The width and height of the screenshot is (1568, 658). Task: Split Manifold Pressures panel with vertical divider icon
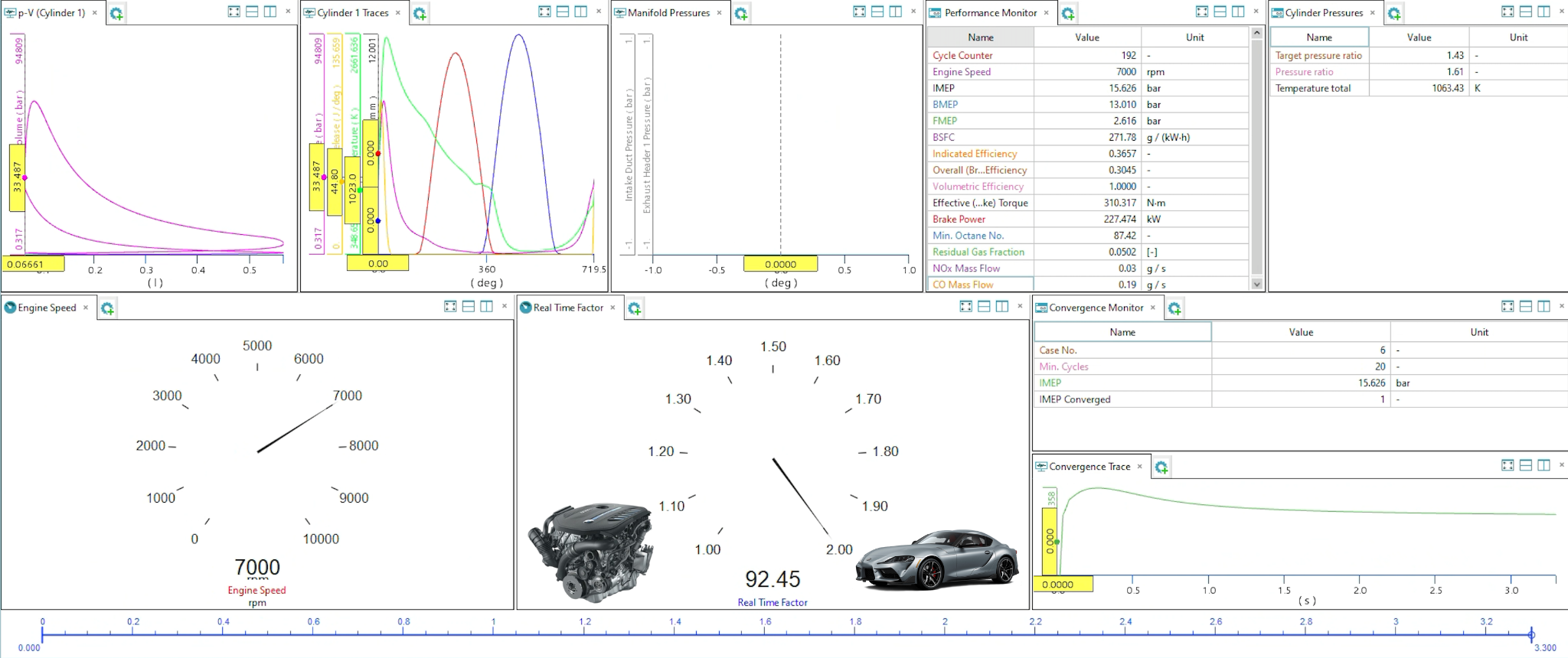896,11
